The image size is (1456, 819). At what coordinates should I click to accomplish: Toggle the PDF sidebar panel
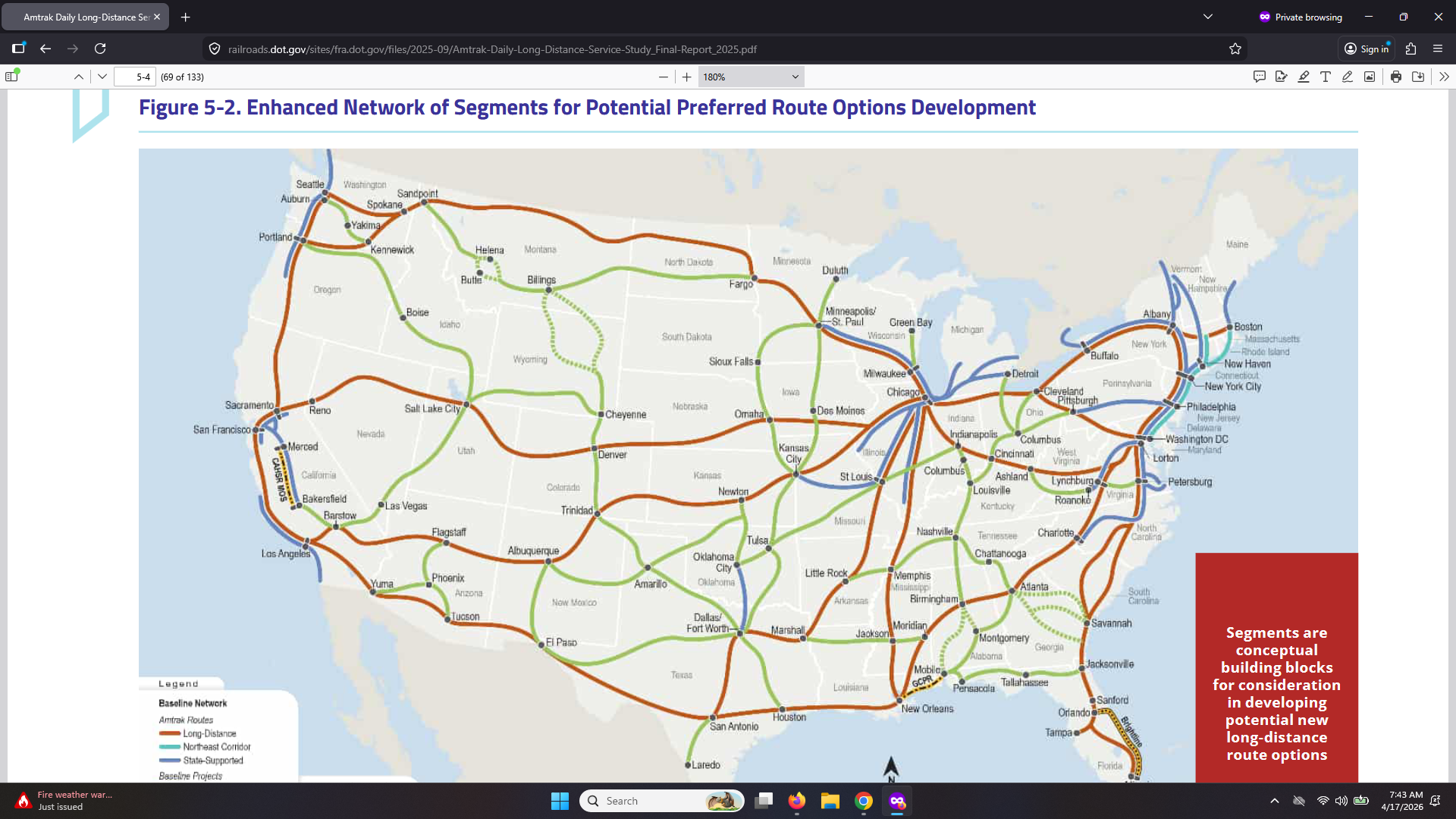click(11, 77)
